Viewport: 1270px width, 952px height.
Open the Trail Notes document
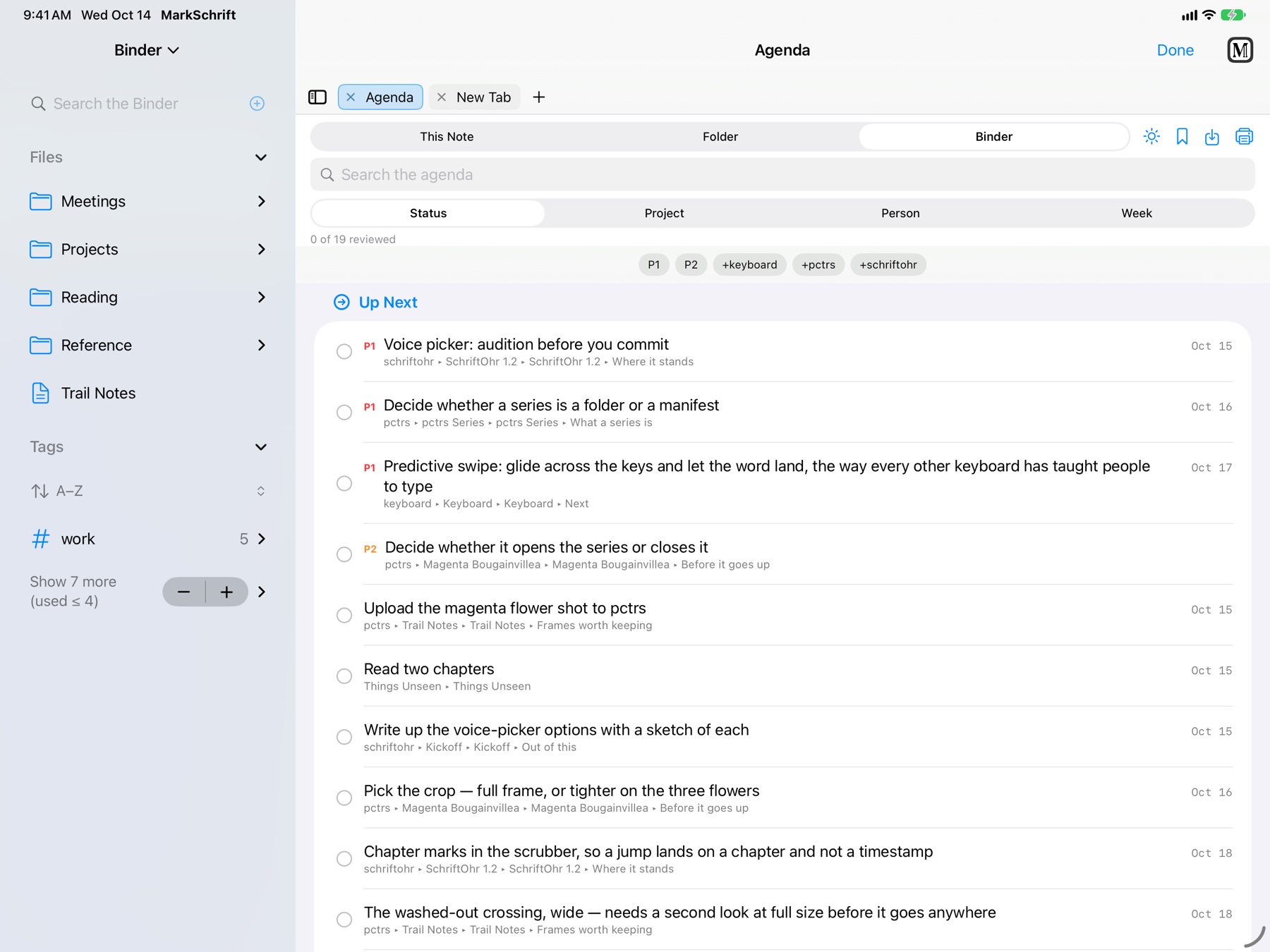[148, 393]
